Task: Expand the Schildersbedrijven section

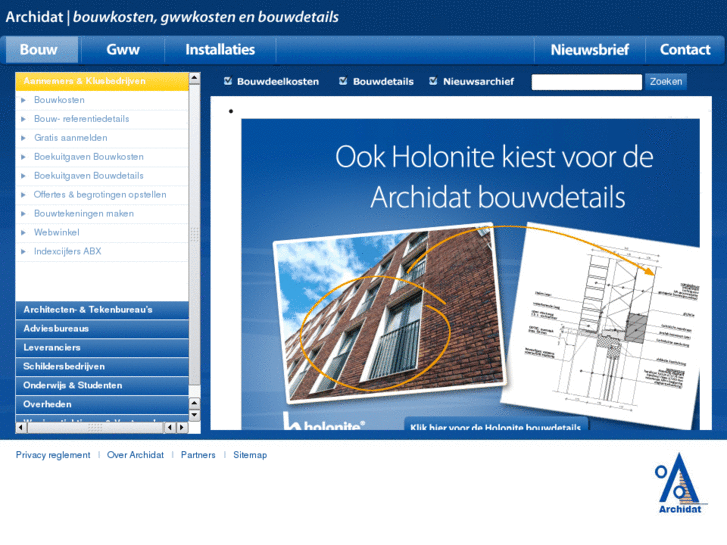Action: point(102,367)
